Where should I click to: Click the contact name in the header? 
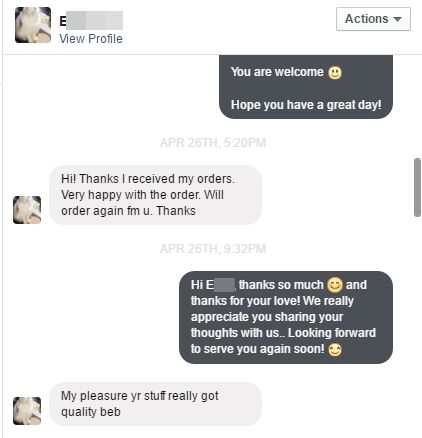point(91,21)
